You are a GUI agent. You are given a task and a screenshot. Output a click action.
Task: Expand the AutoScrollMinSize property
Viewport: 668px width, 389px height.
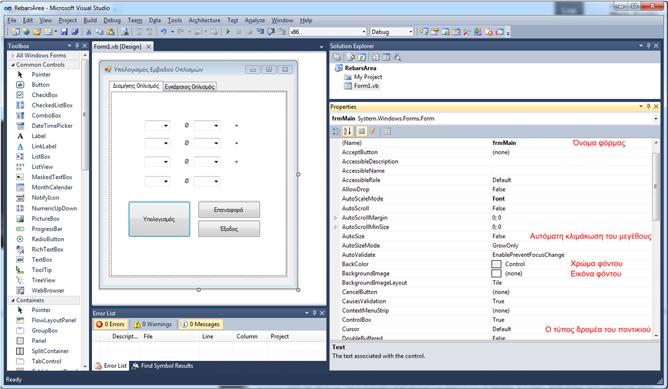(x=336, y=227)
